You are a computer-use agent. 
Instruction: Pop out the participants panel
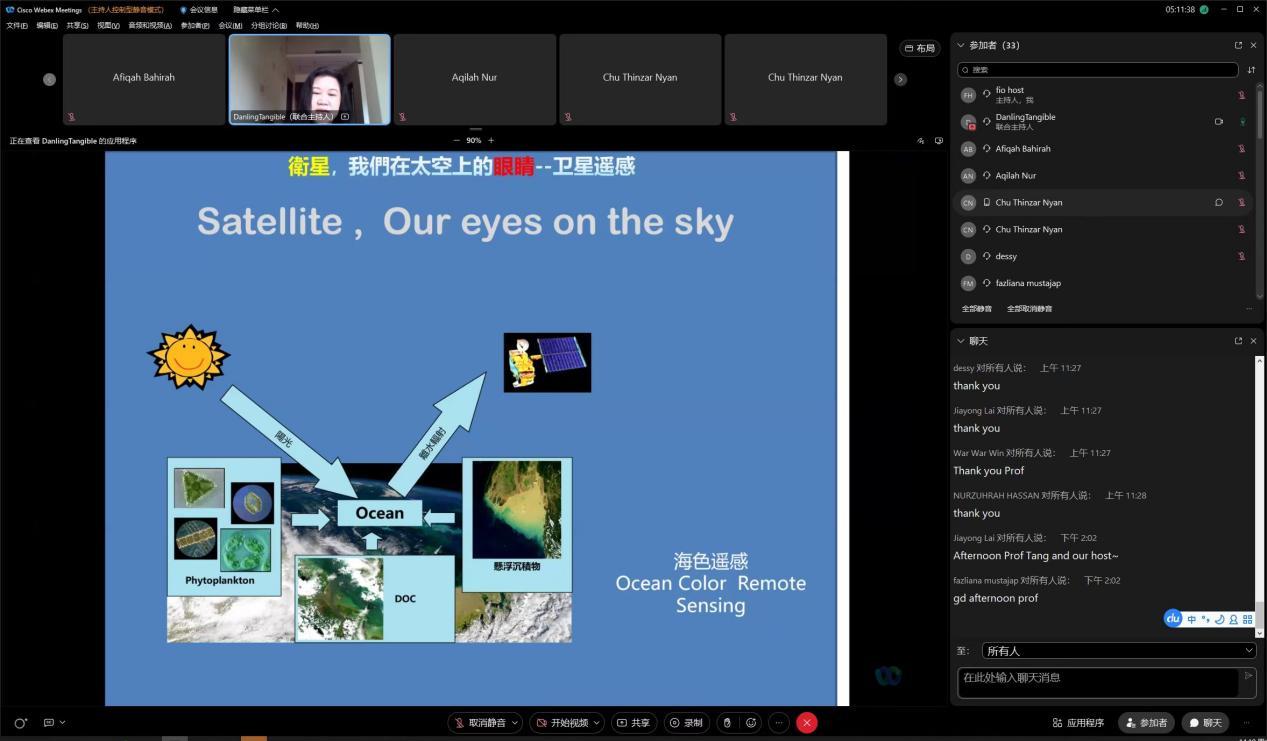1238,45
